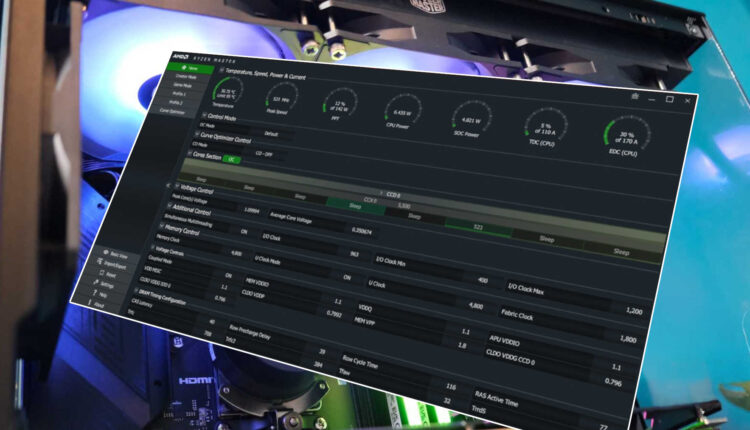This screenshot has height=430, width=750.
Task: Select the Game Mode profile
Action: (x=184, y=86)
